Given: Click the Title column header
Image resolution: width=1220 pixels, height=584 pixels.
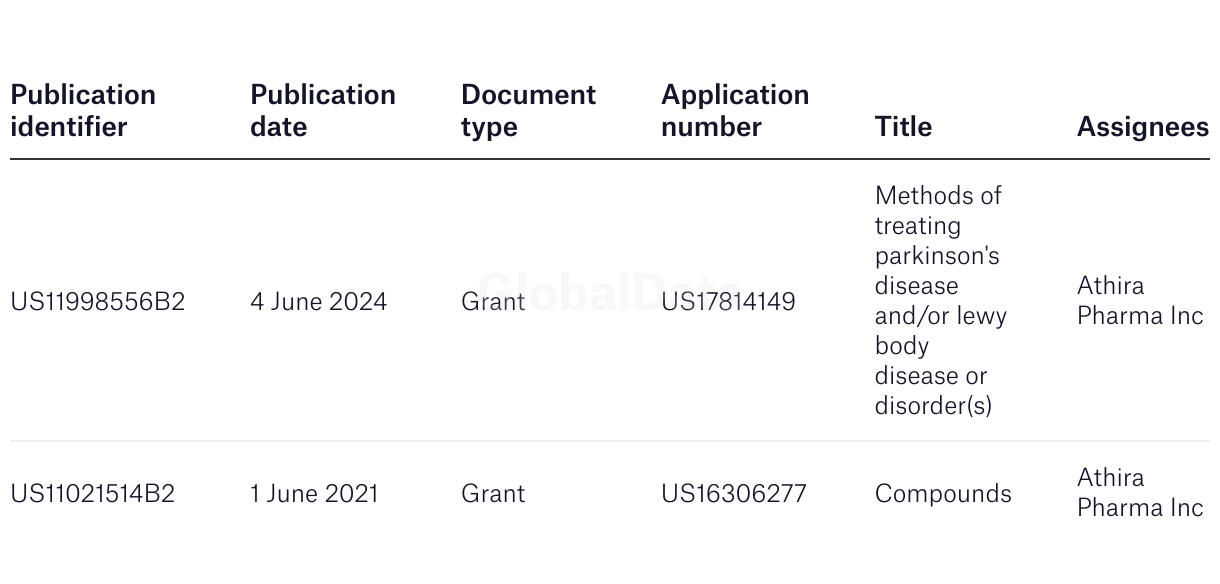Looking at the screenshot, I should (x=903, y=127).
